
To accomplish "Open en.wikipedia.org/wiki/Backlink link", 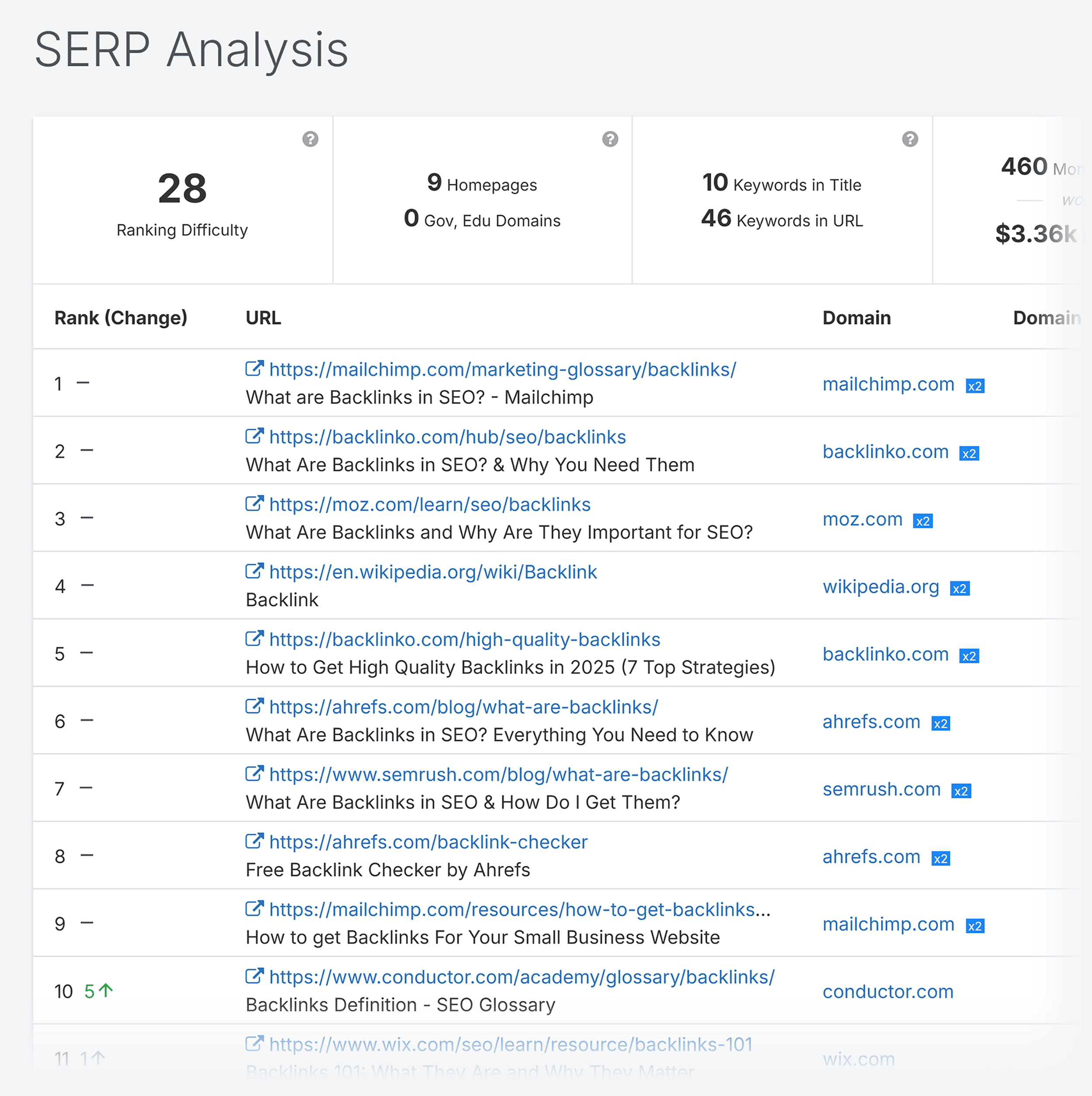I will click(x=433, y=572).
